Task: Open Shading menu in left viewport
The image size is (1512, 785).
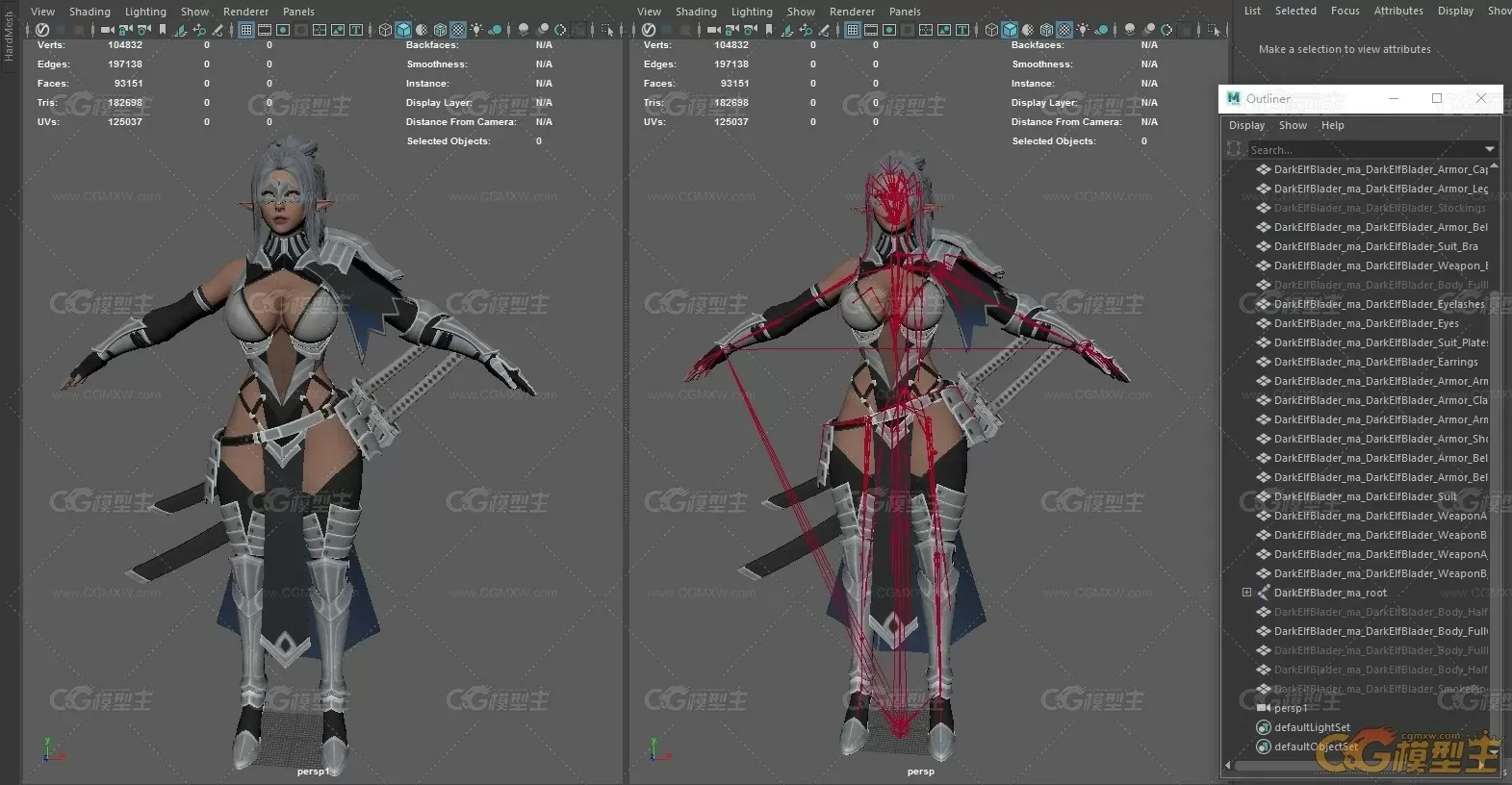Action: [x=90, y=12]
